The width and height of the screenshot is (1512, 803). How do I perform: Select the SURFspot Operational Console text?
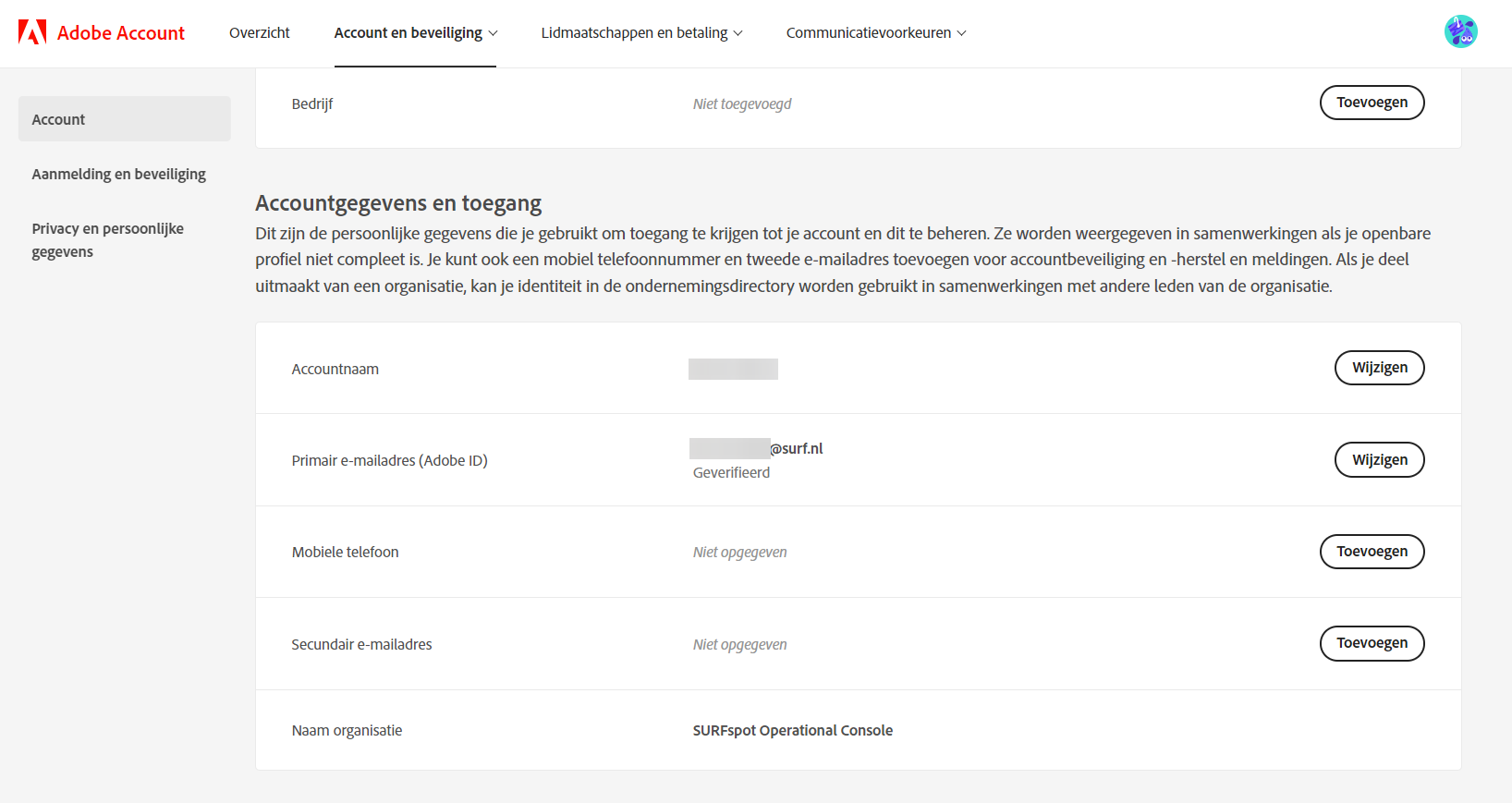coord(793,730)
